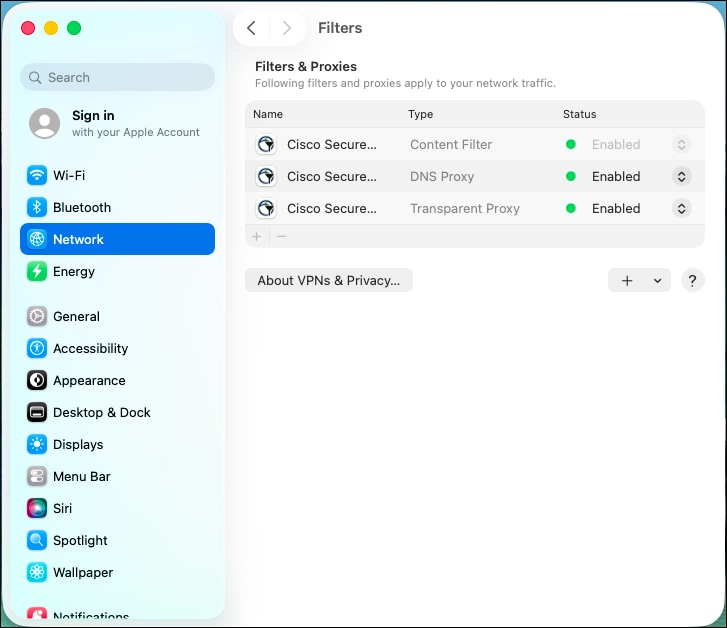Select General in the sidebar

coord(117,316)
